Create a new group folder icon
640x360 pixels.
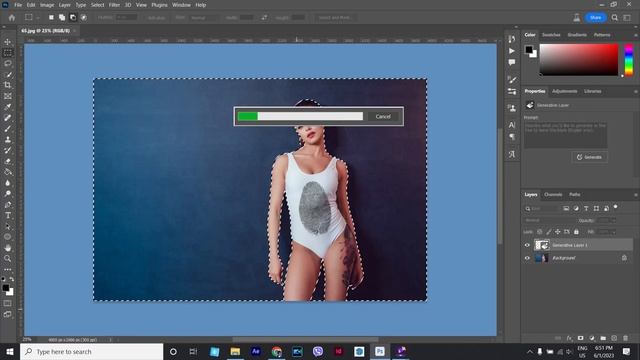click(603, 338)
